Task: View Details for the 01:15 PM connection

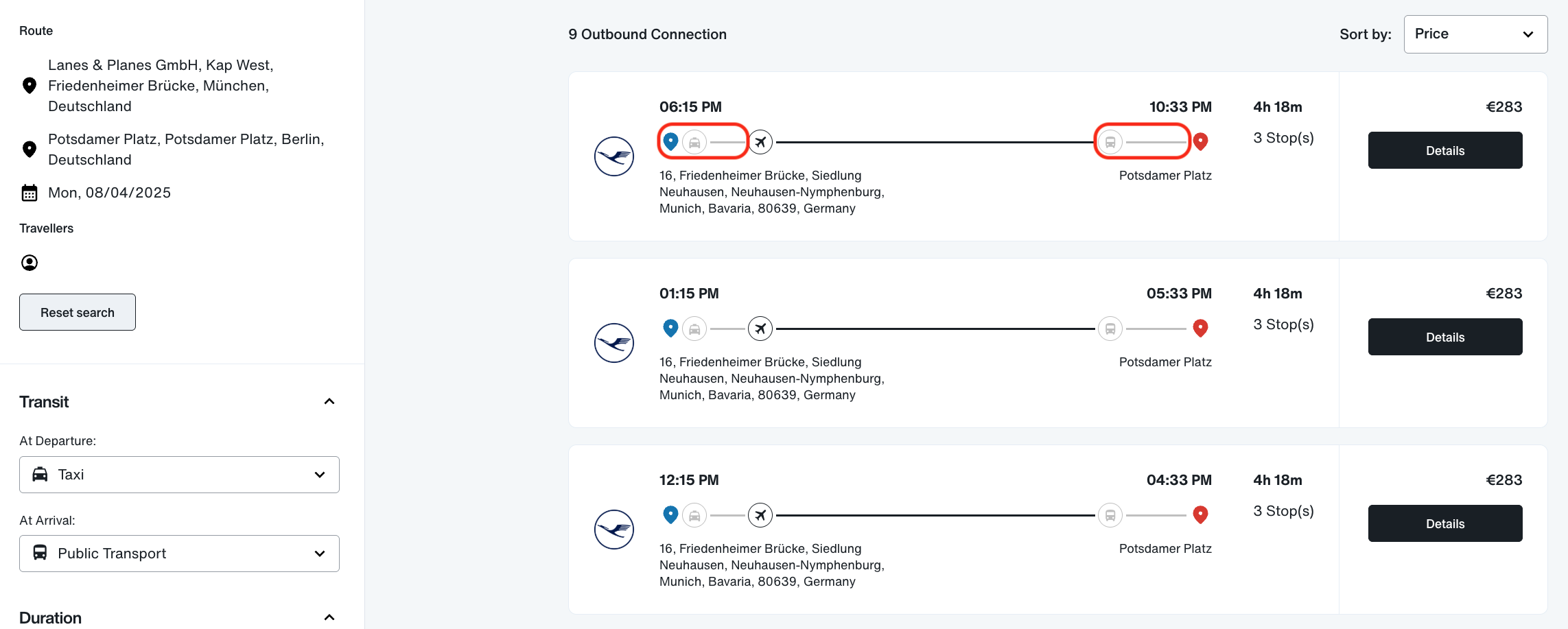Action: (x=1445, y=337)
